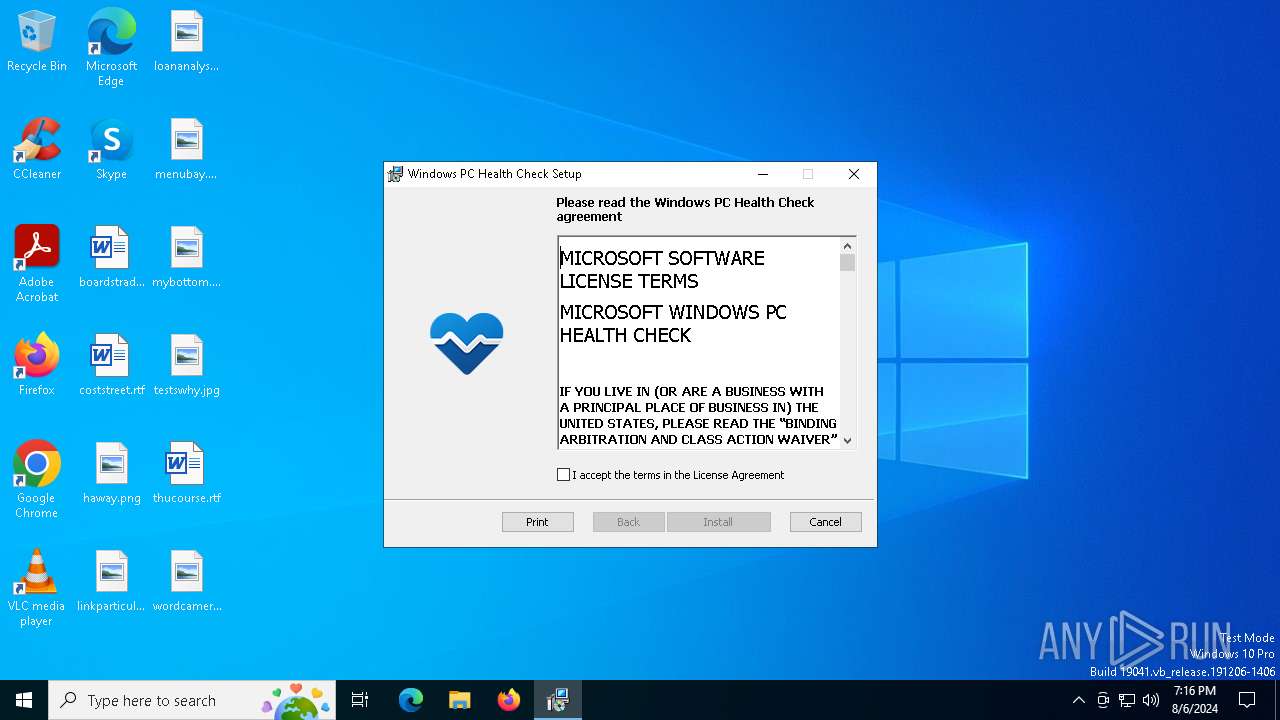
Task: Select the boardstrad... Word document on desktop
Action: coord(111,258)
